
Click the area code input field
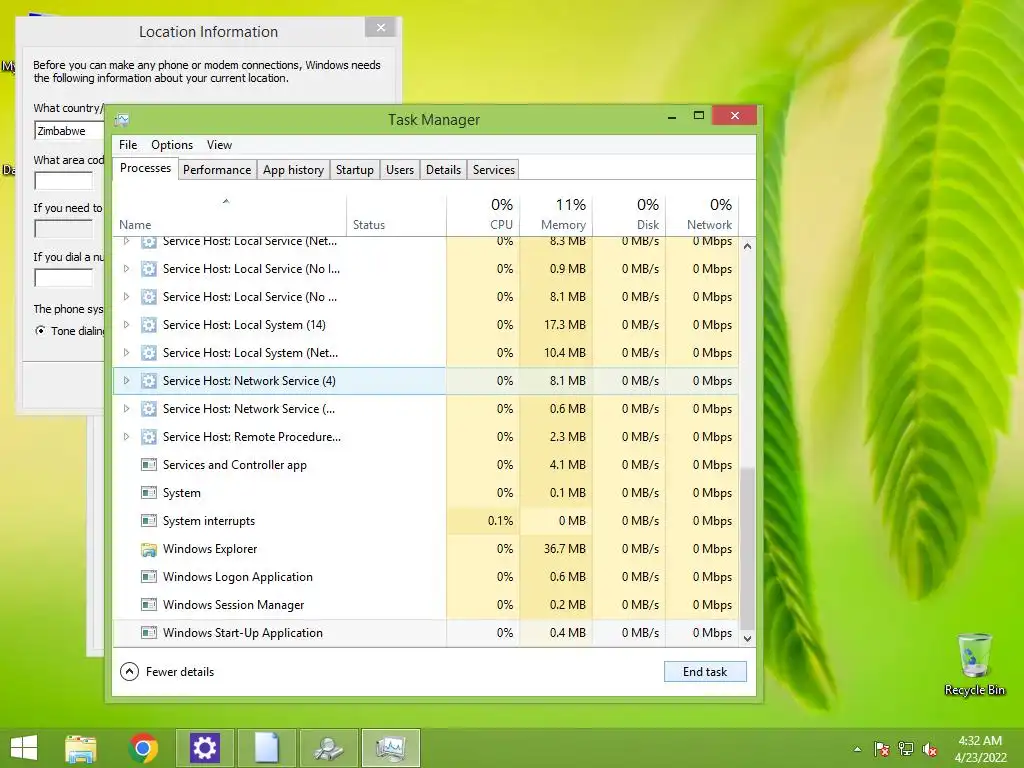tap(63, 181)
